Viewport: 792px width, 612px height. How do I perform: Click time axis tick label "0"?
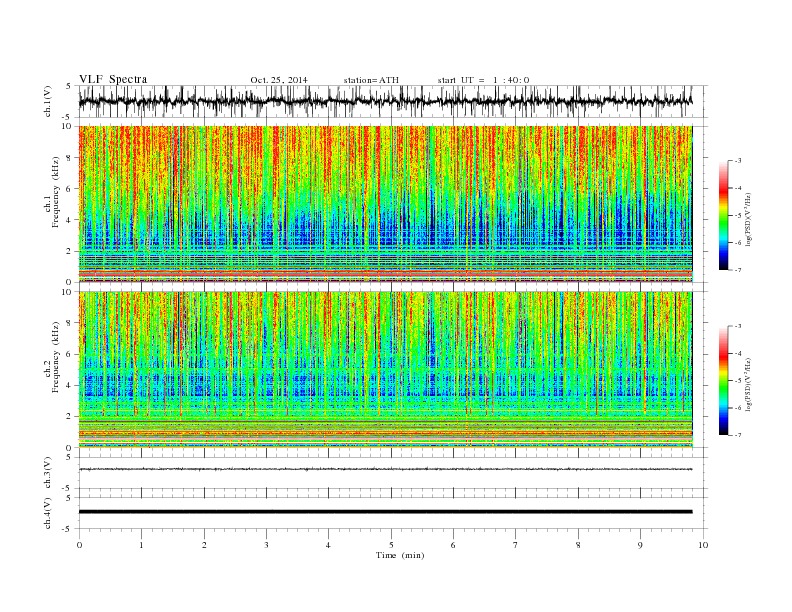coord(79,545)
